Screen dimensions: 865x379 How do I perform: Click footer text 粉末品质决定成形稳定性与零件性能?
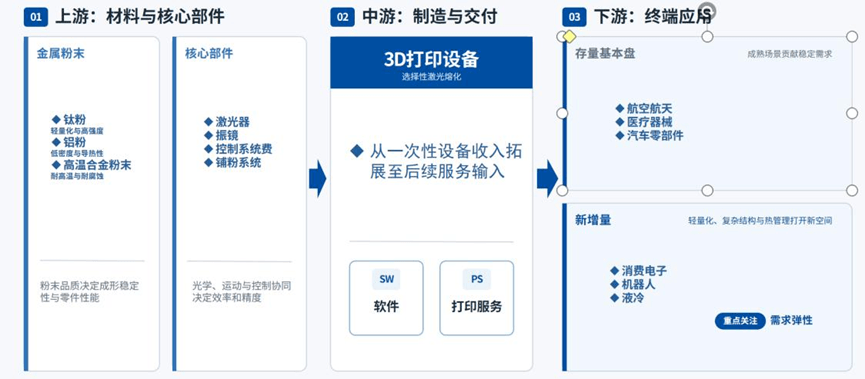[89, 292]
